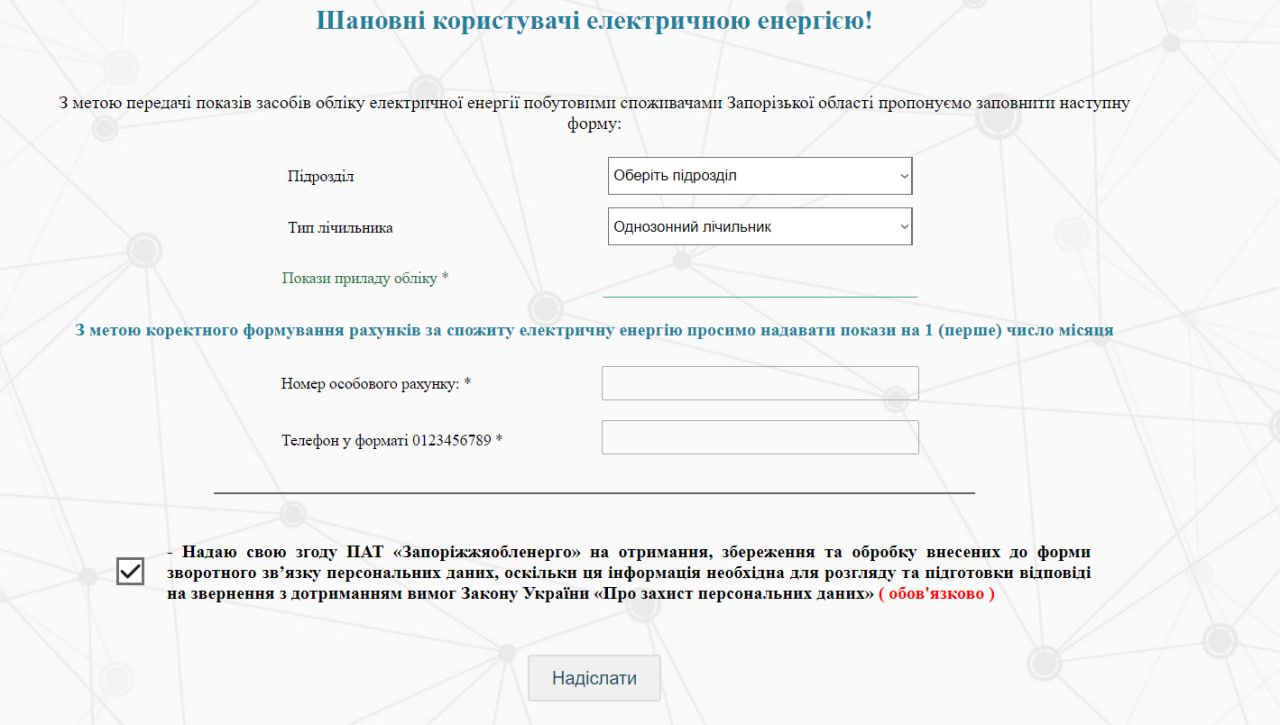Expand the «Тип лічильника» combo box
Image resolution: width=1280 pixels, height=725 pixels.
tap(760, 226)
